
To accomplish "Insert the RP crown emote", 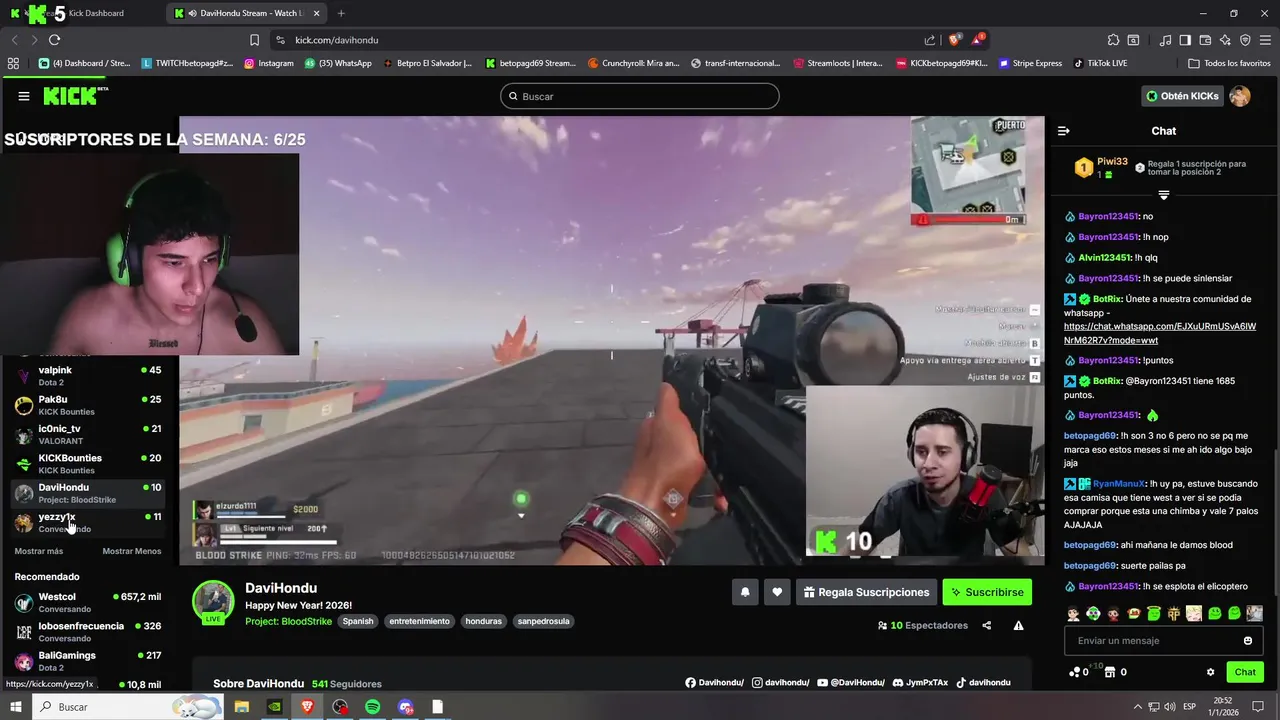I will (x=1174, y=614).
